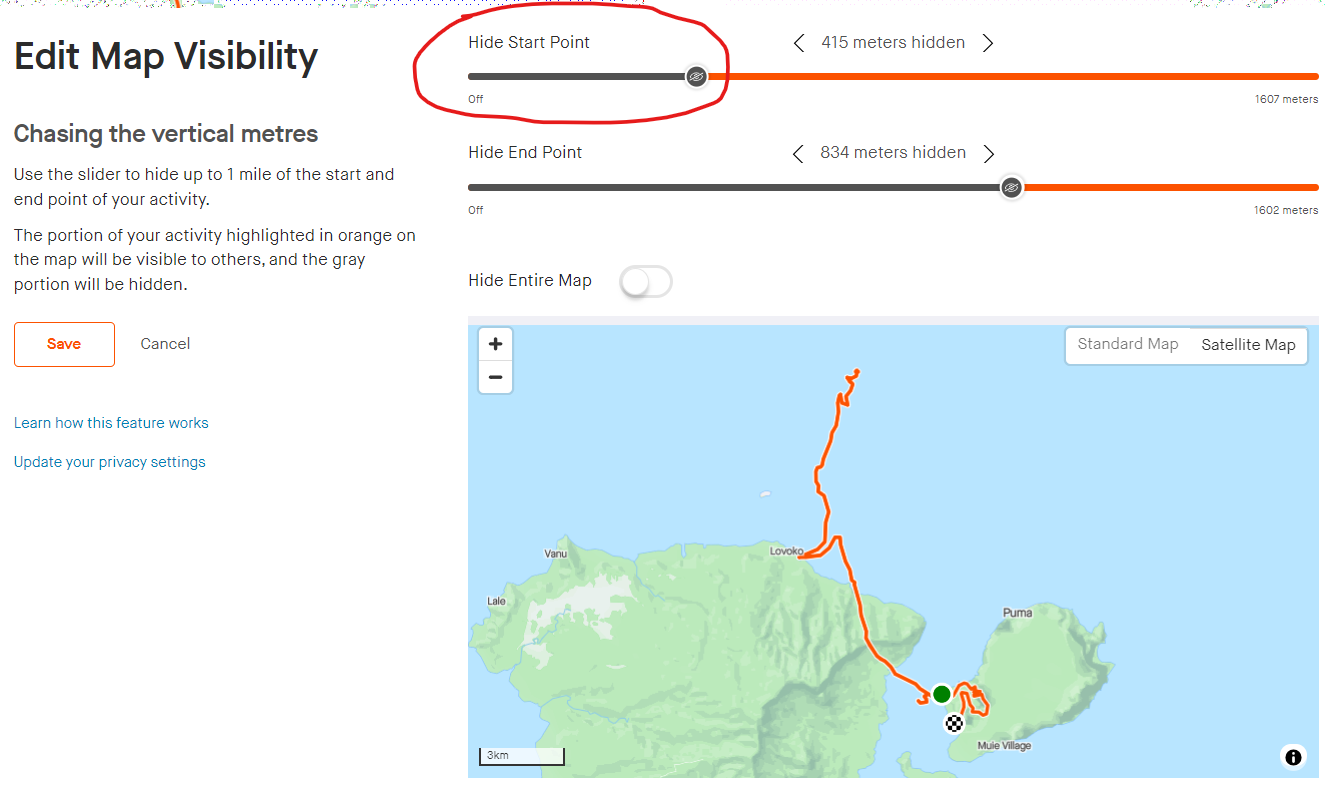
Task: Toggle the Hide Entire Map switch
Action: point(646,281)
